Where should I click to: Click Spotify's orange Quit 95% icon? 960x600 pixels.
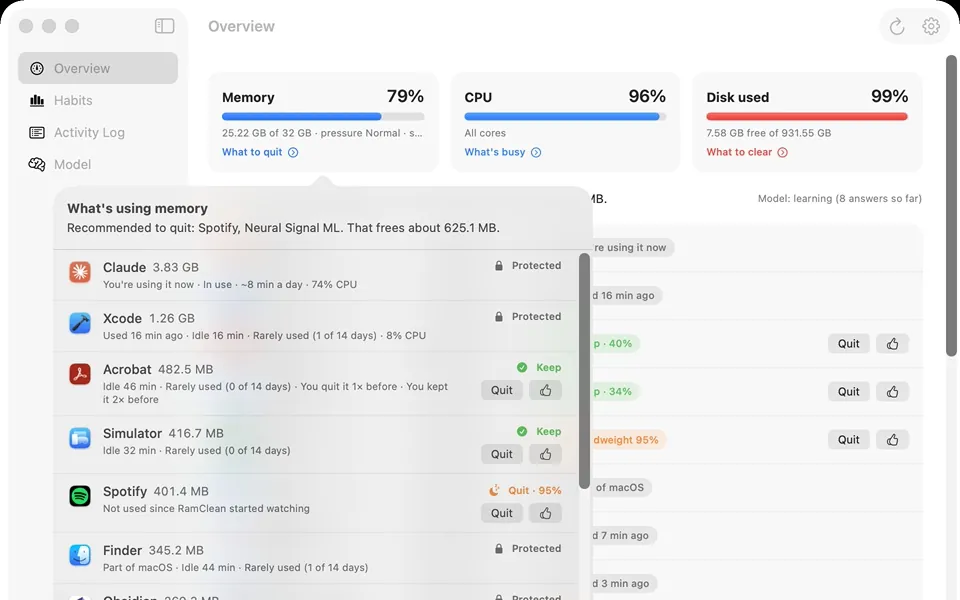point(494,490)
